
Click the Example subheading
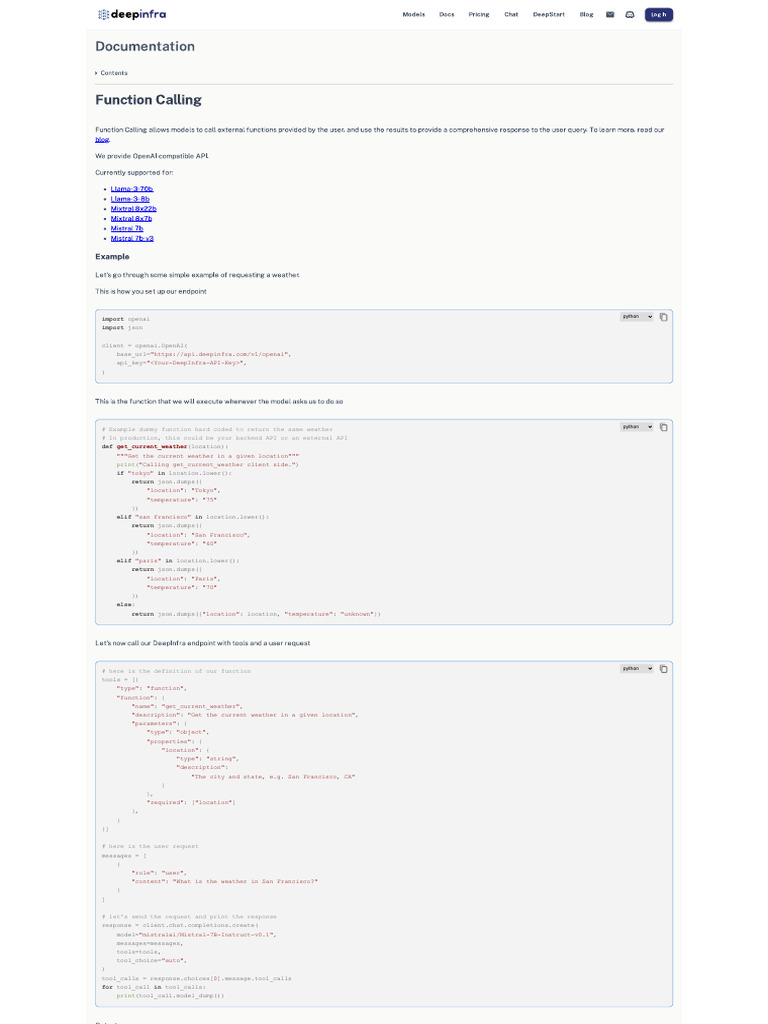[112, 257]
